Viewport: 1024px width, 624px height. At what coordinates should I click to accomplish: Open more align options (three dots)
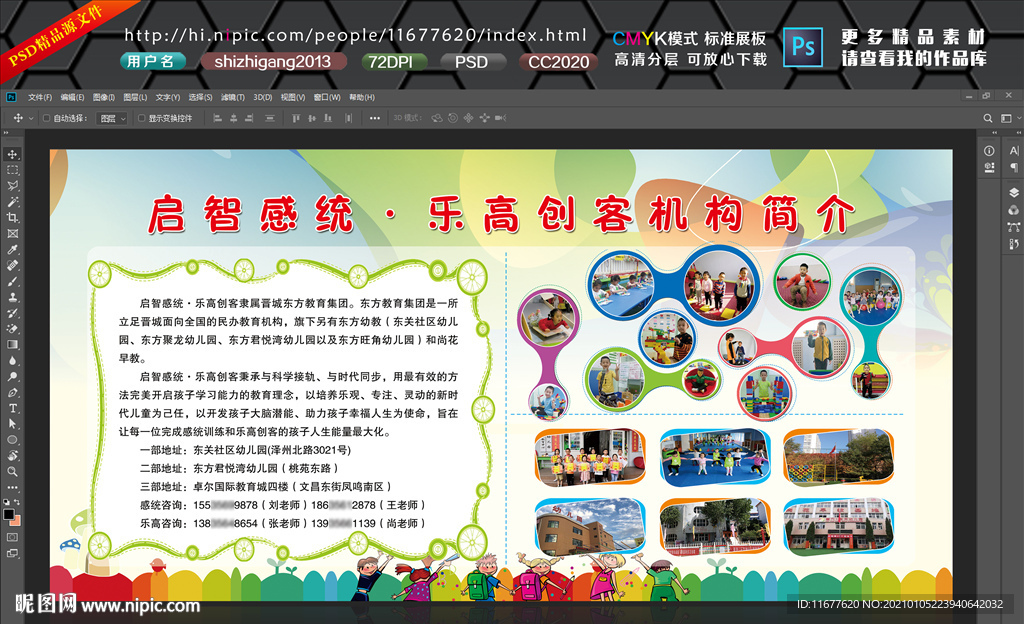(x=374, y=118)
